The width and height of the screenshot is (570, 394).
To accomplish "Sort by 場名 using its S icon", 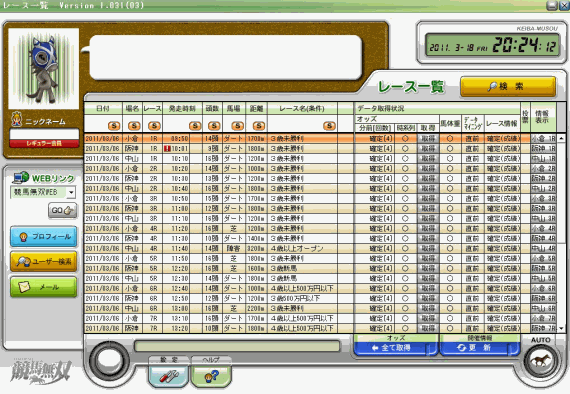I will click(134, 126).
